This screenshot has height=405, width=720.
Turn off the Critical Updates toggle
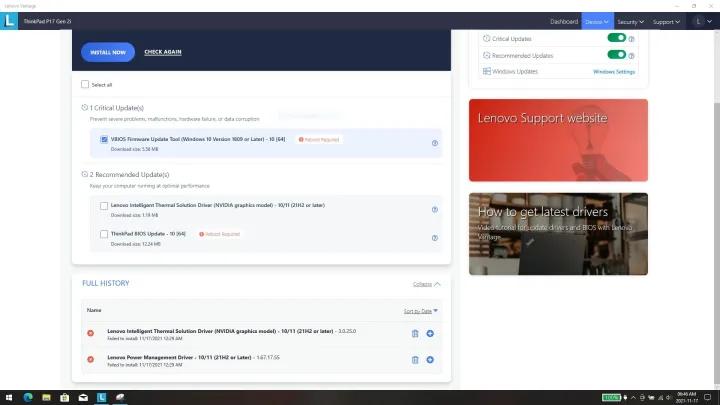[617, 38]
